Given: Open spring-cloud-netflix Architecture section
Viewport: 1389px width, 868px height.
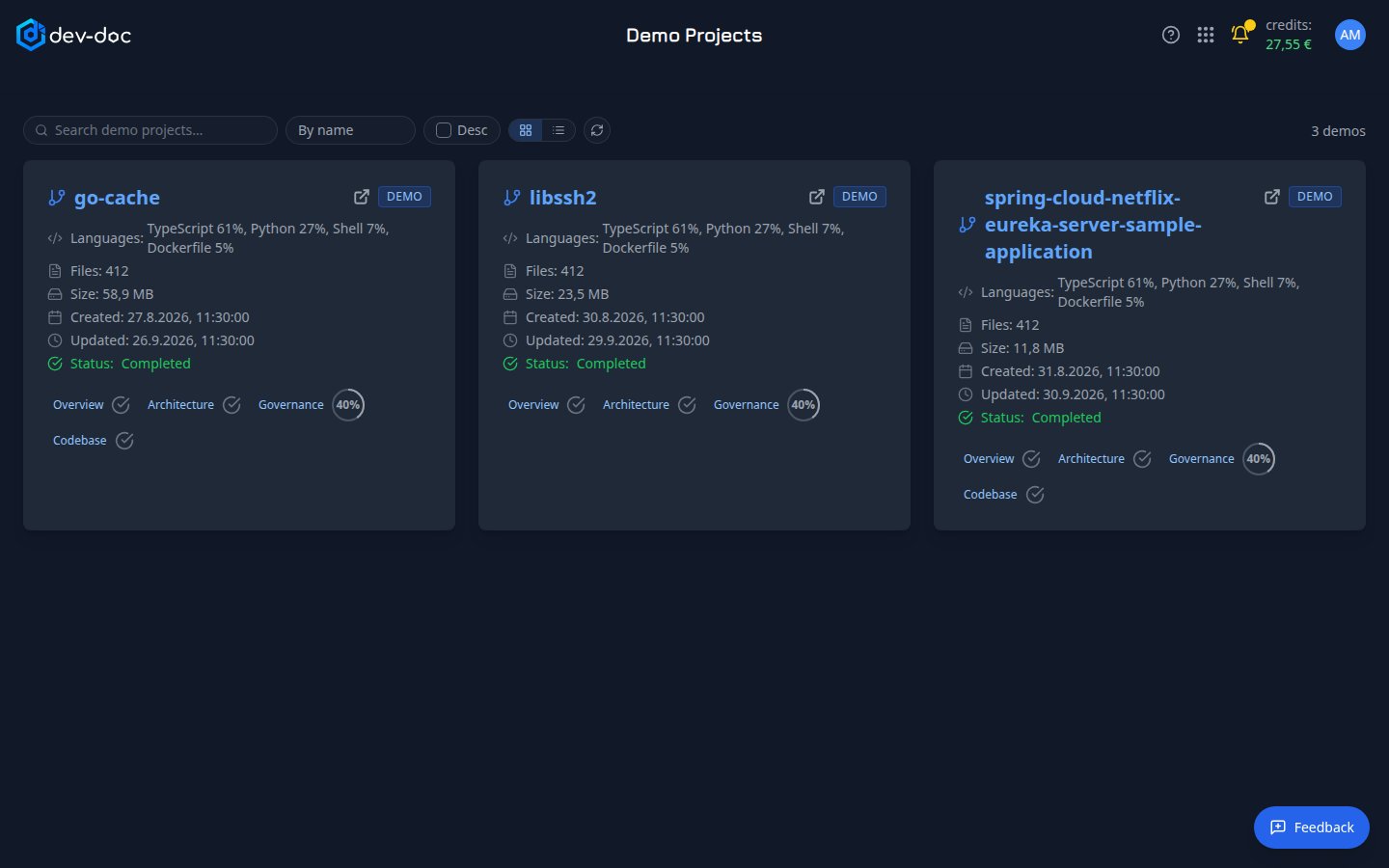Looking at the screenshot, I should pos(1091,459).
